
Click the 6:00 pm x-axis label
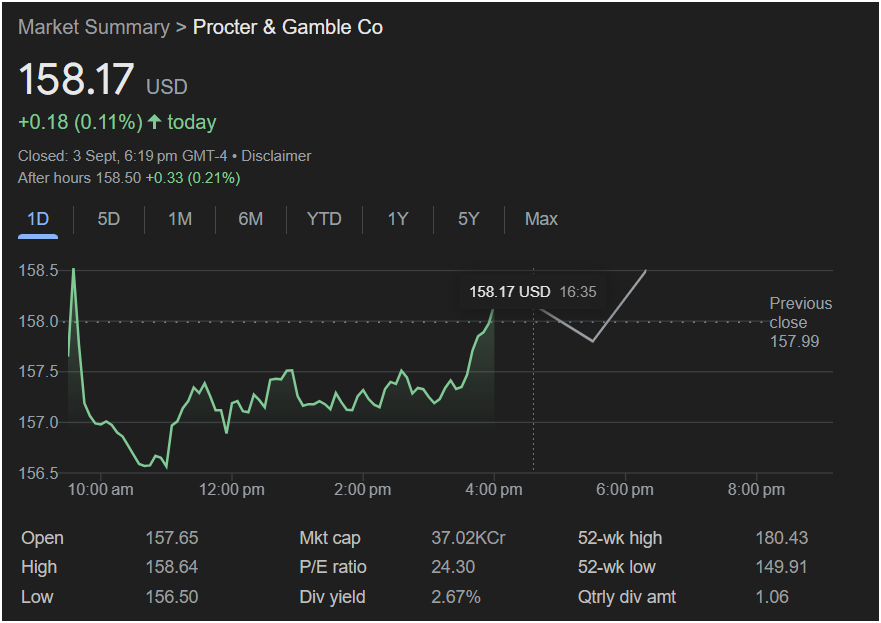pyautogui.click(x=625, y=489)
